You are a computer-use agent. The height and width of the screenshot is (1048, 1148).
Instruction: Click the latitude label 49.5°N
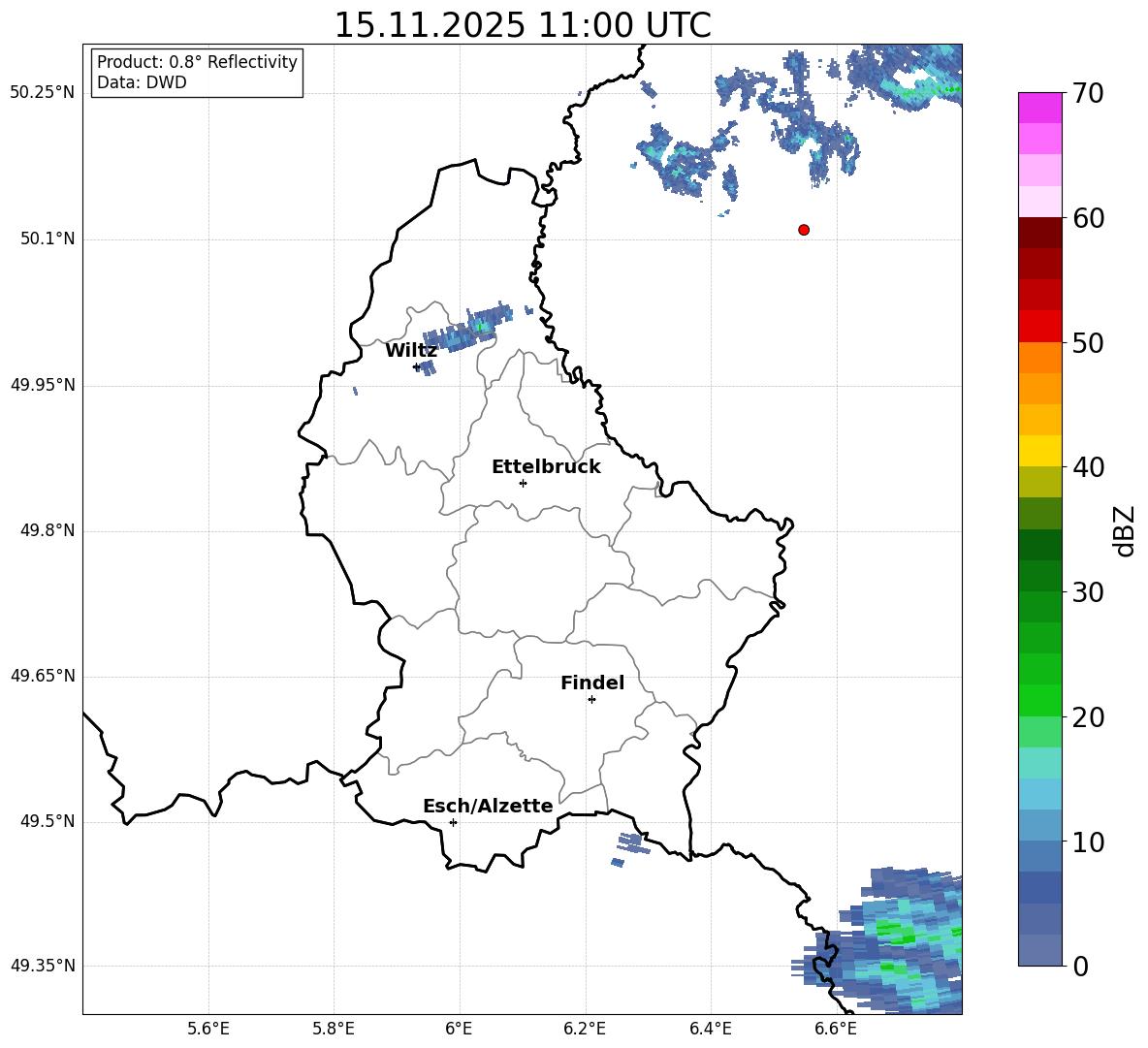pos(48,821)
